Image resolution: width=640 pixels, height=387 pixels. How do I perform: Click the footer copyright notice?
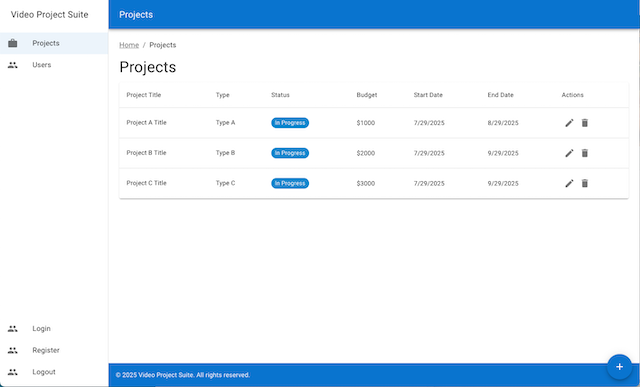coord(183,375)
